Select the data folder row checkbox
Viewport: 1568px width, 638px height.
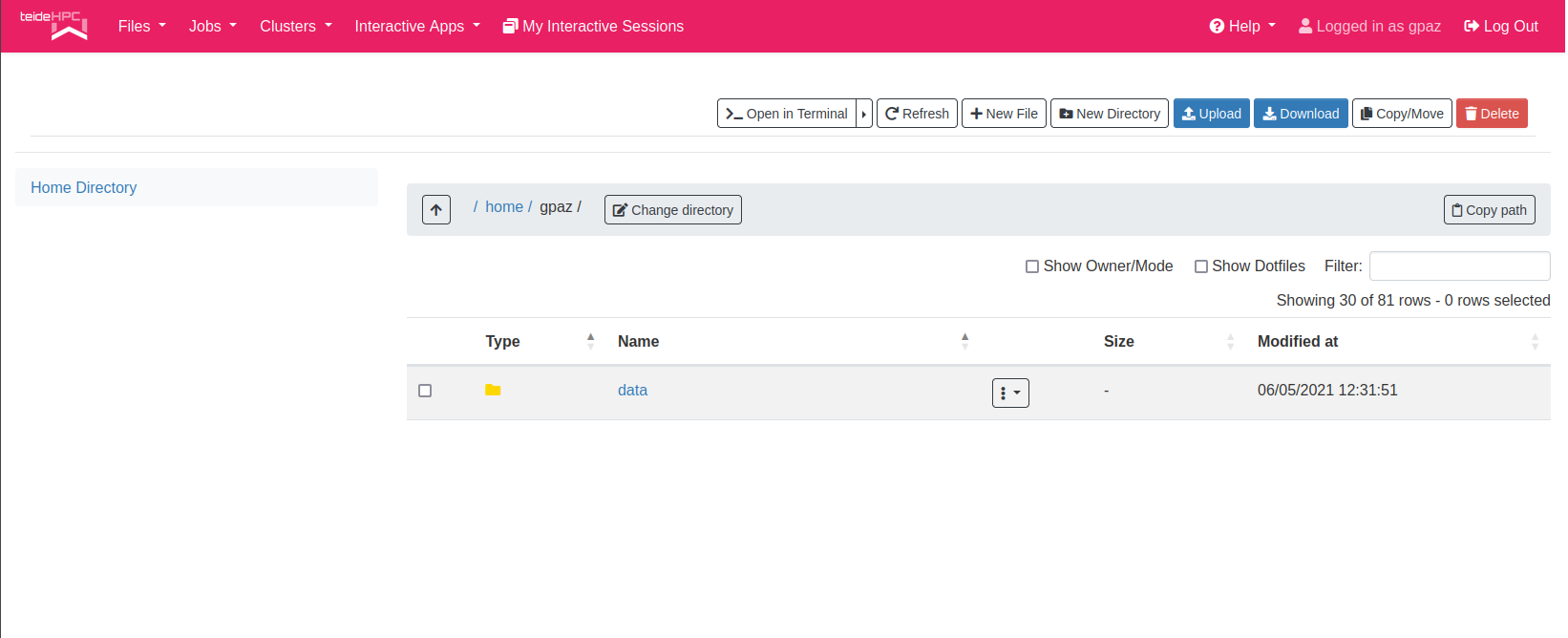pyautogui.click(x=425, y=391)
